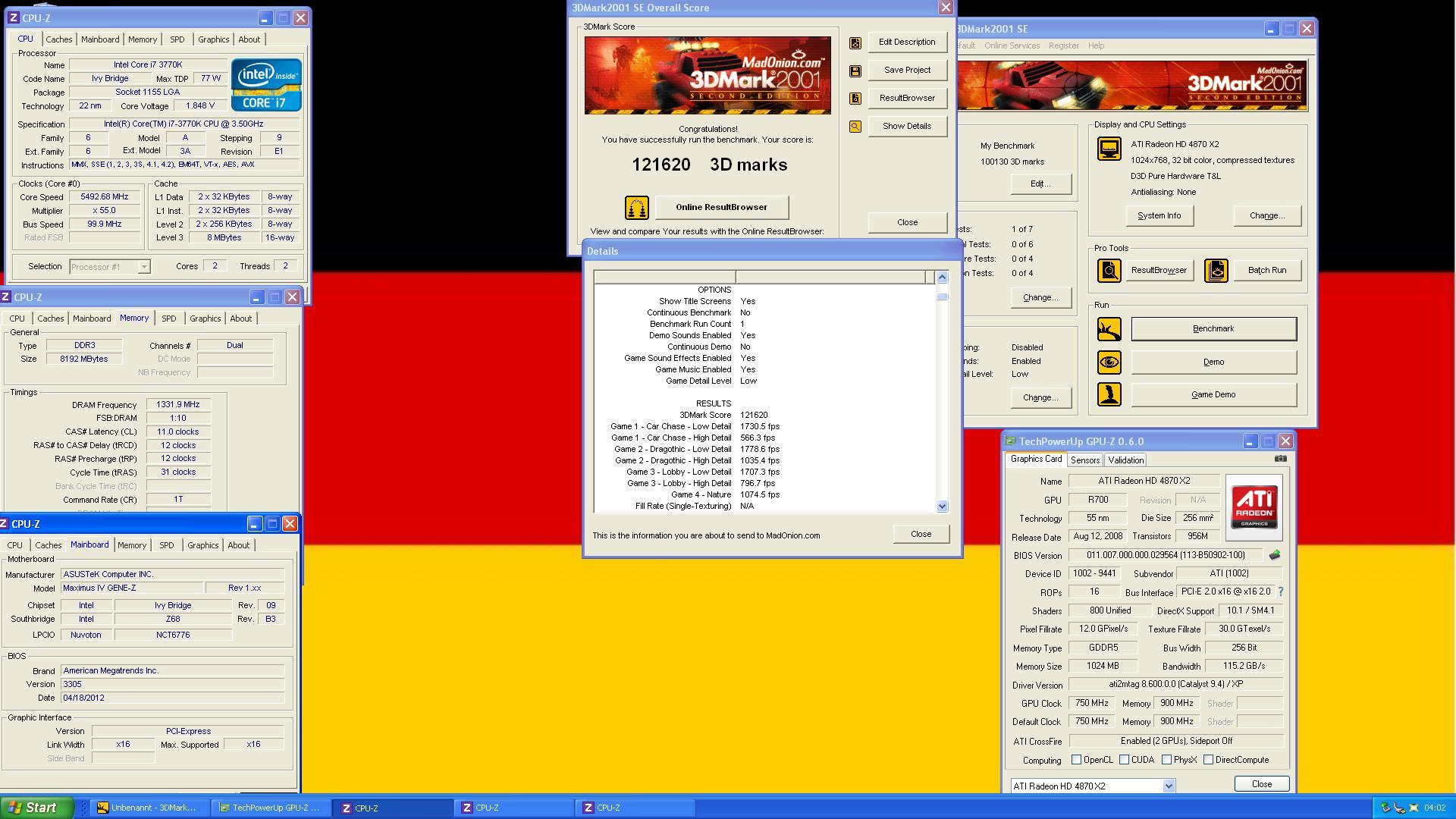This screenshot has height=819, width=1456.
Task: Start the Benchmark button in Run section
Action: pyautogui.click(x=1213, y=329)
